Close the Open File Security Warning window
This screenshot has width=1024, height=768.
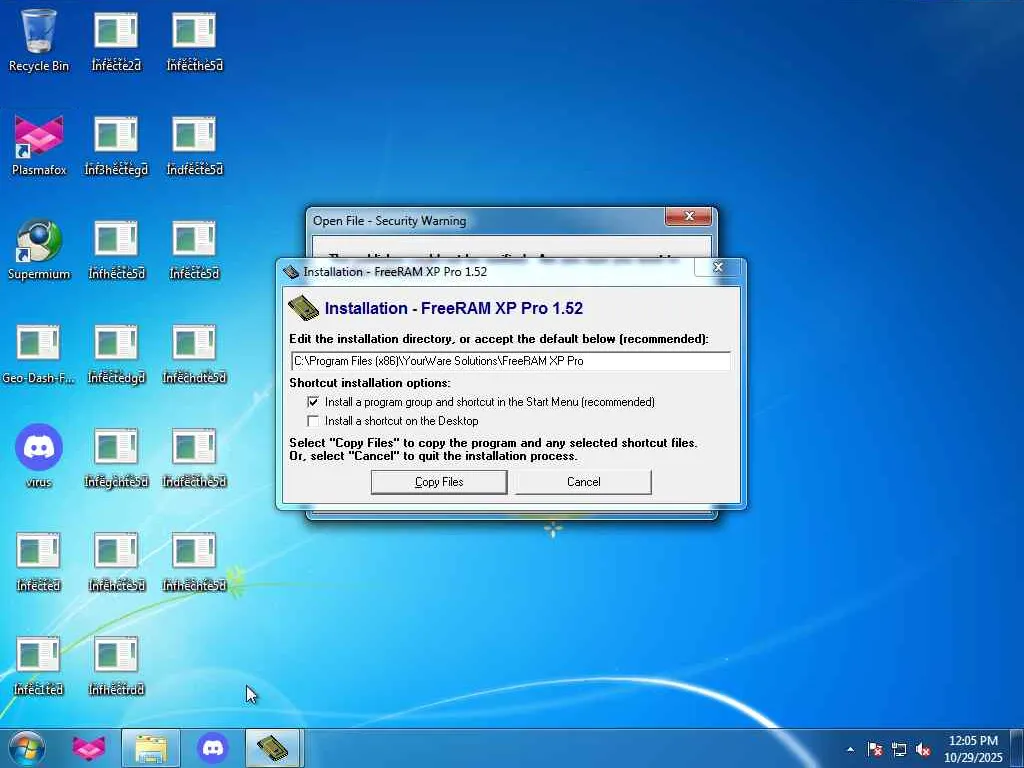point(688,216)
